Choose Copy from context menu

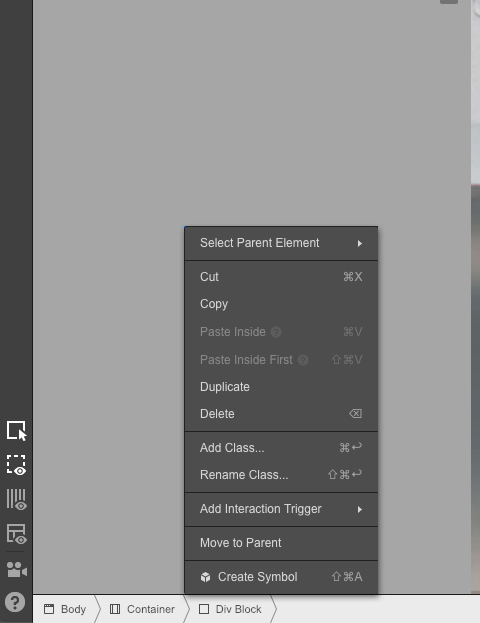281,304
